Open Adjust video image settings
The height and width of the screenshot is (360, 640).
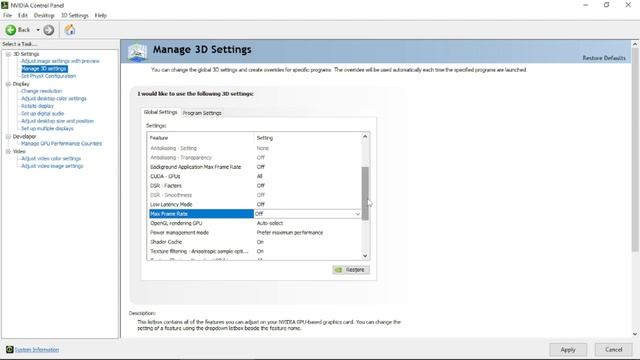(x=52, y=166)
